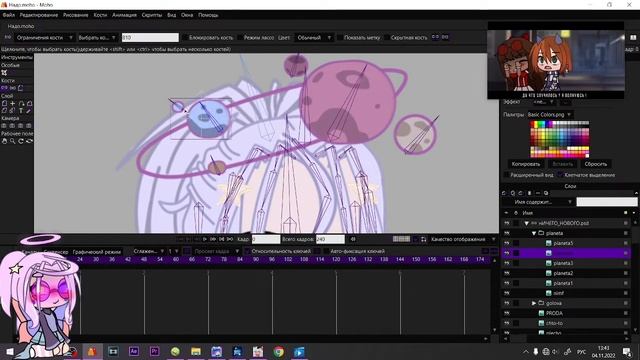The width and height of the screenshot is (640, 360).
Task: Select the Set Origin plus-shaped layer tool
Action: [13, 104]
